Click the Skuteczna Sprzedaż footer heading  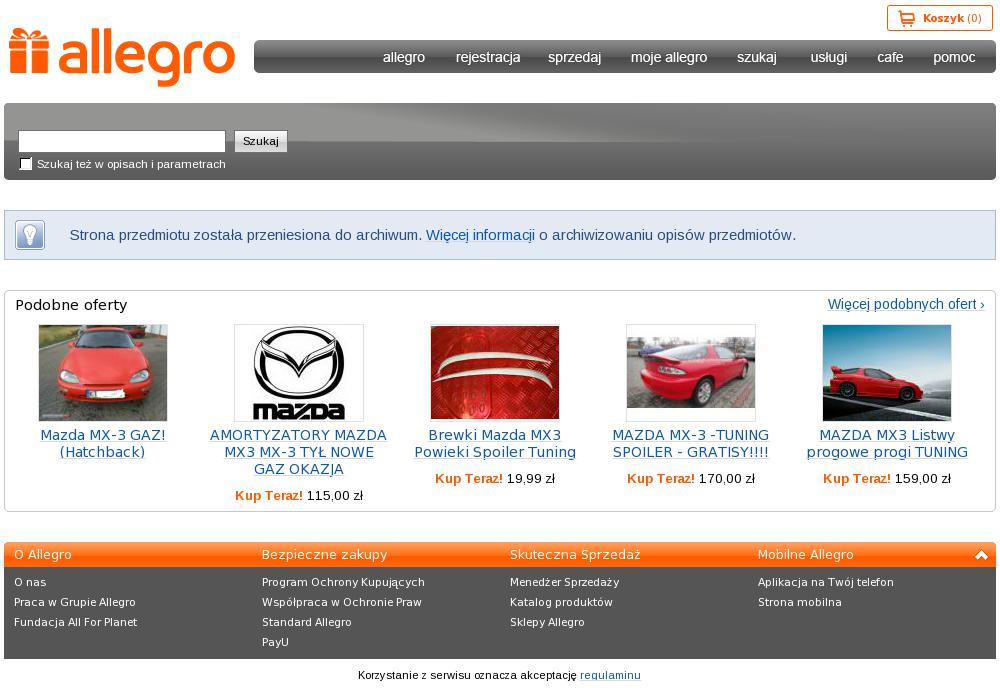pyautogui.click(x=575, y=555)
